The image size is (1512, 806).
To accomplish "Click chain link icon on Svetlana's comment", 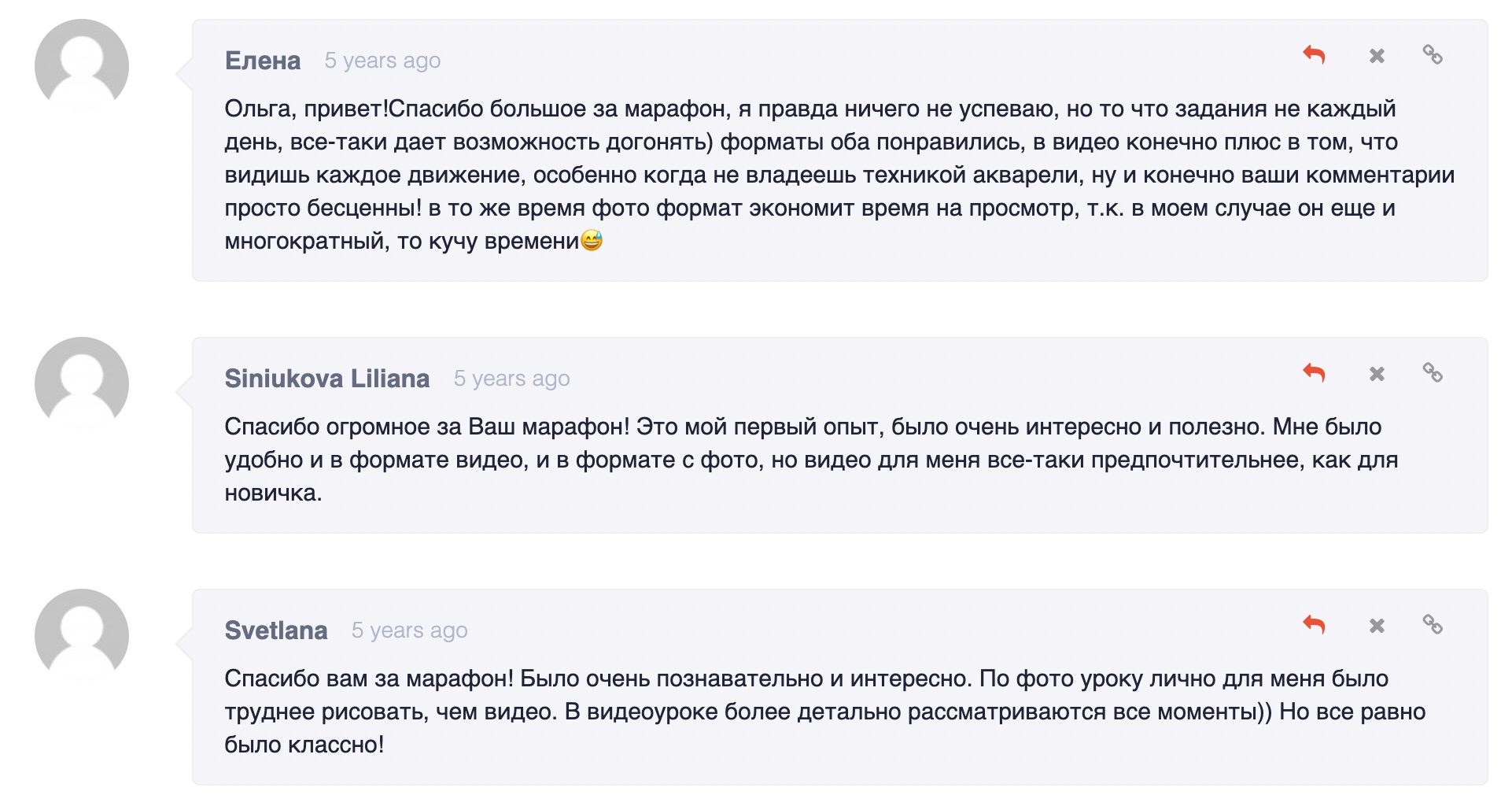I will point(1433,625).
